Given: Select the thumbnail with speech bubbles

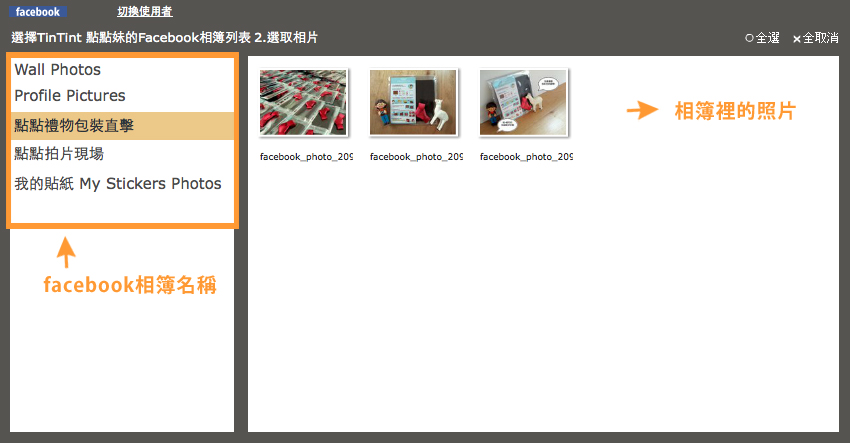Looking at the screenshot, I should click(x=524, y=102).
